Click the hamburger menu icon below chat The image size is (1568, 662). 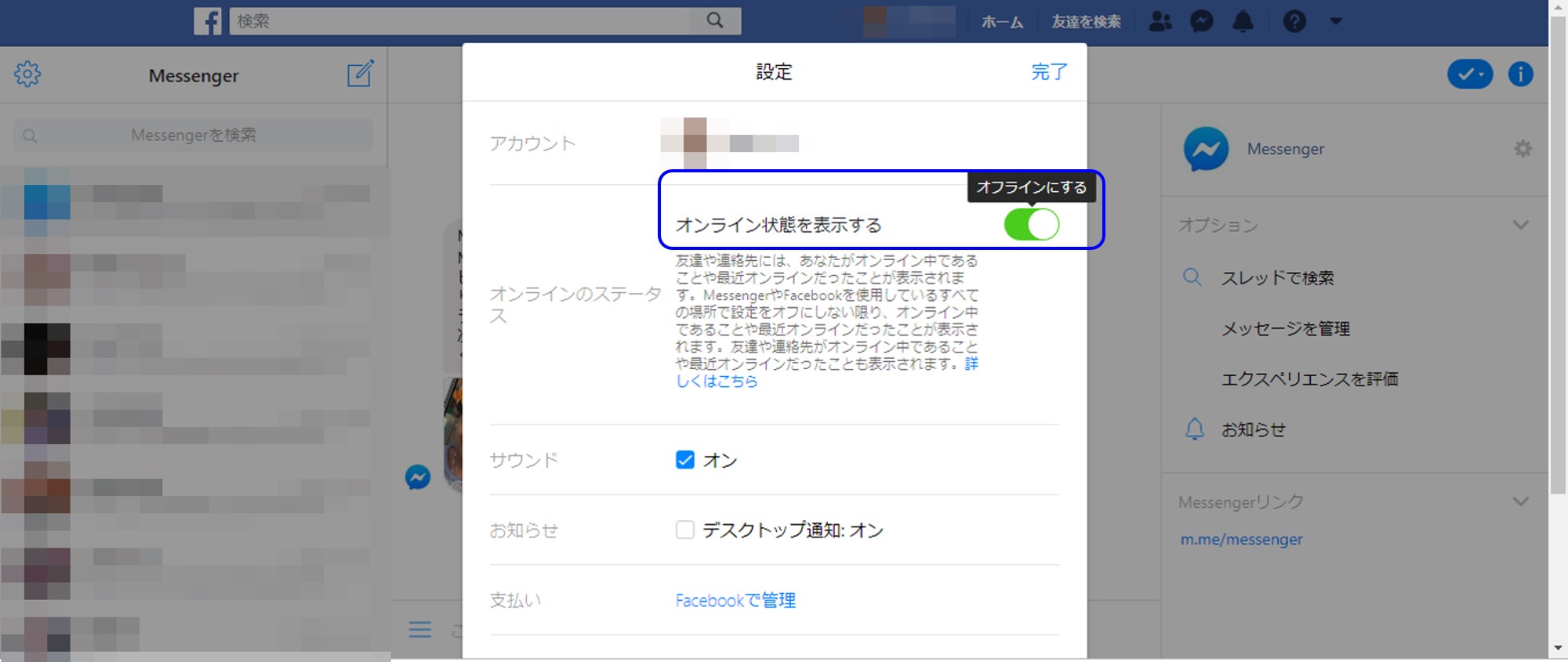pyautogui.click(x=420, y=629)
